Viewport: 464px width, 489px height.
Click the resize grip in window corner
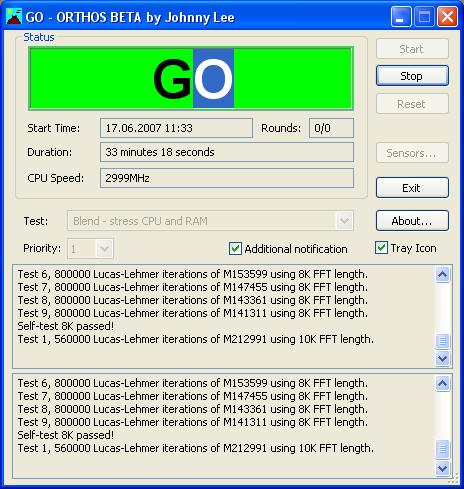click(453, 479)
